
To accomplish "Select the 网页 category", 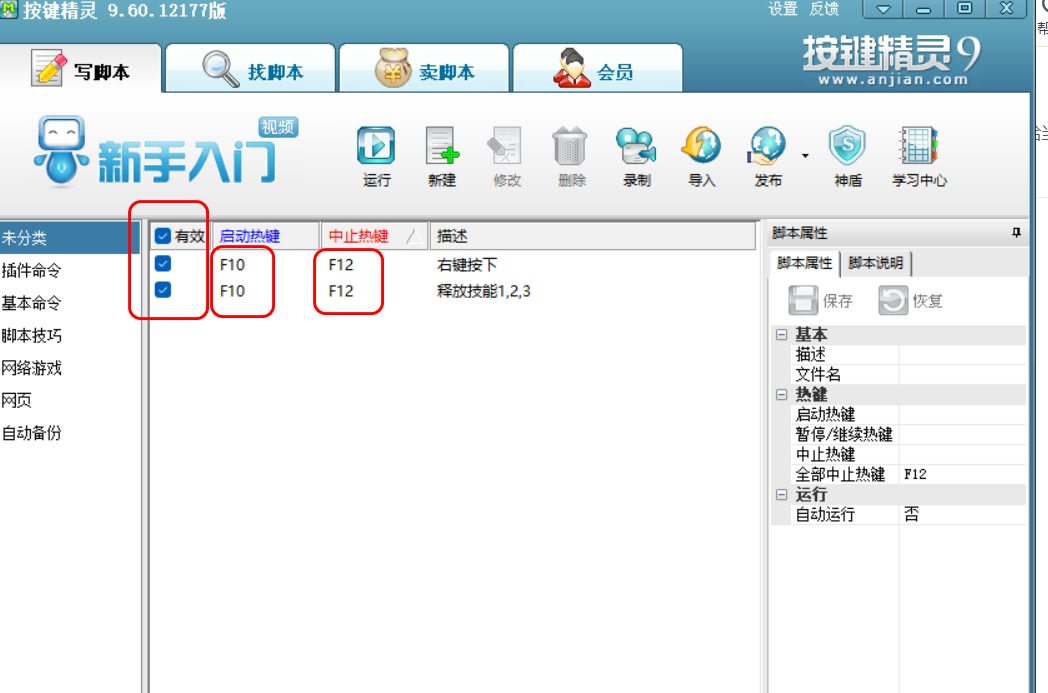I will (x=70, y=400).
